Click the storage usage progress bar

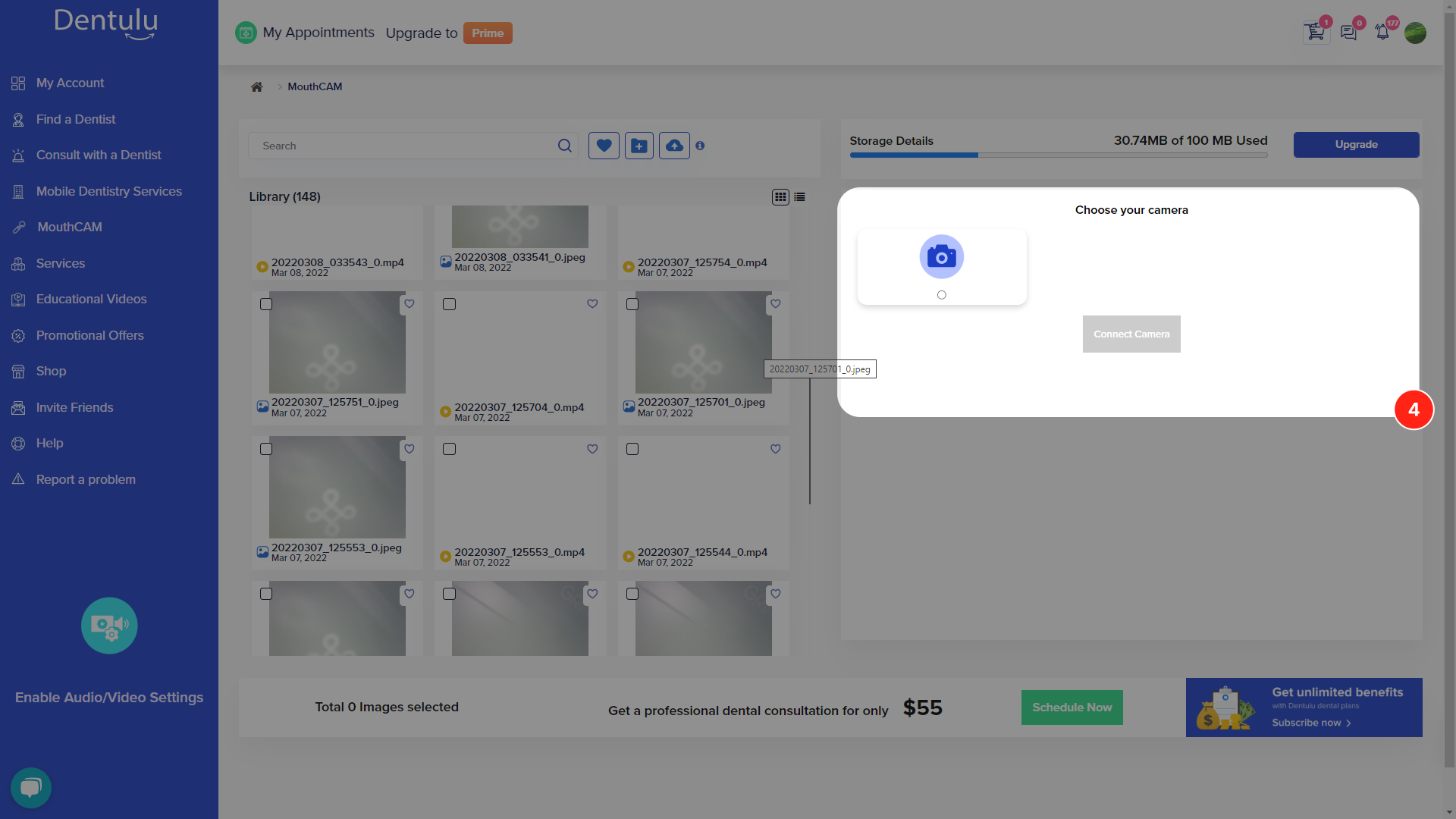point(1059,155)
